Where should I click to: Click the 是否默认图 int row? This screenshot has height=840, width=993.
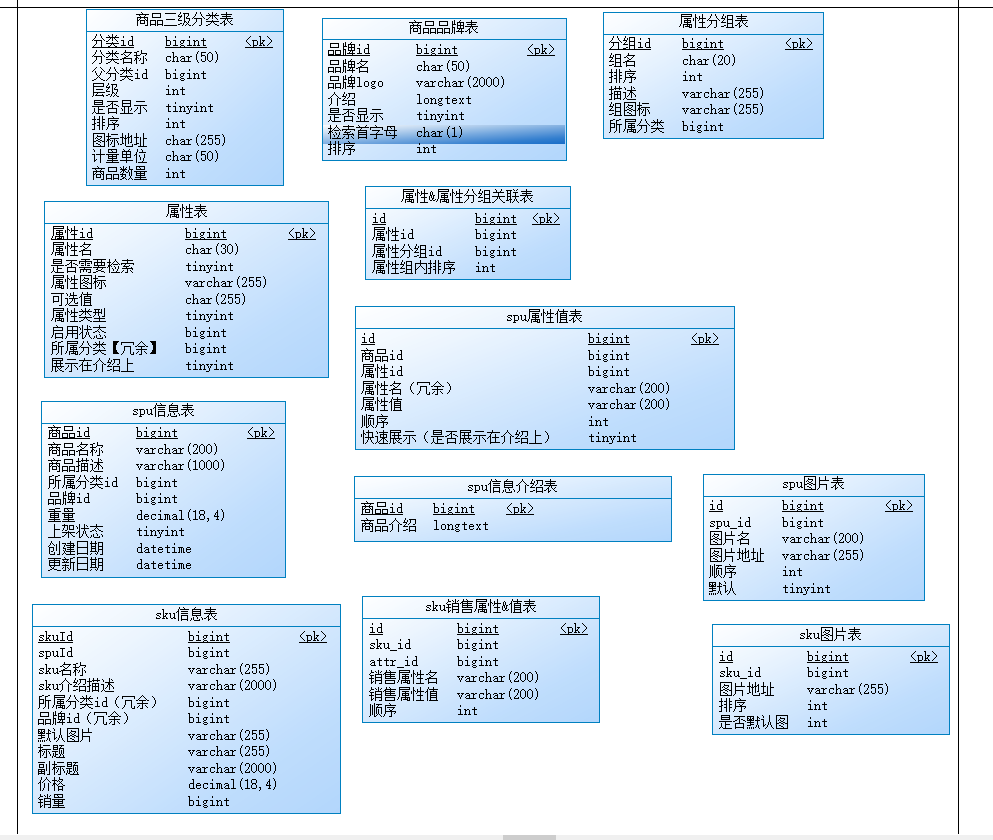click(x=830, y=723)
